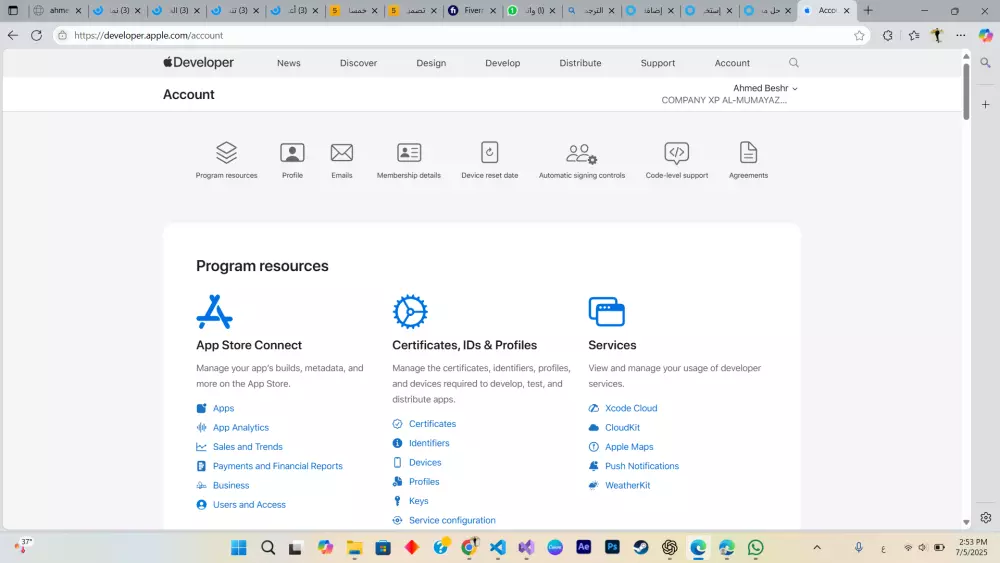Open browser settings and more menu
The width and height of the screenshot is (1000, 563).
point(960,36)
